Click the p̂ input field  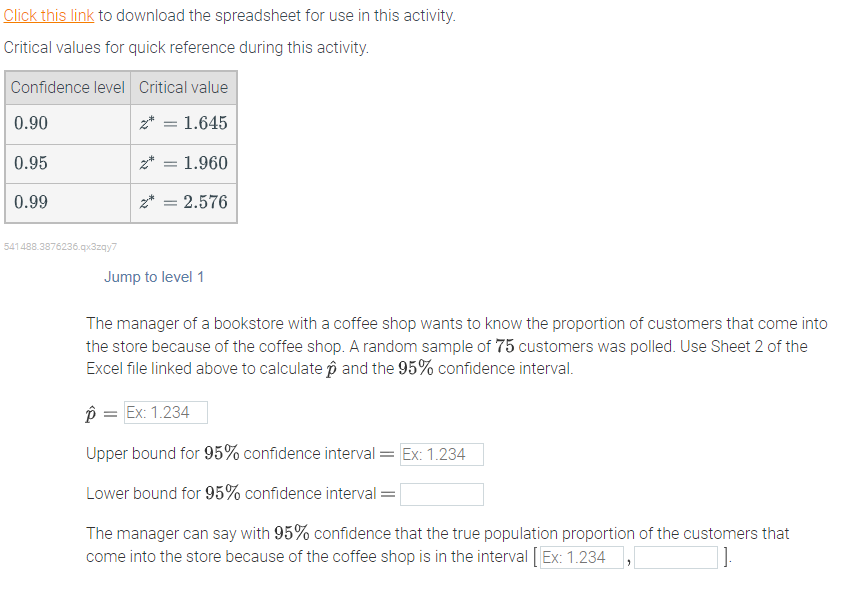point(165,412)
